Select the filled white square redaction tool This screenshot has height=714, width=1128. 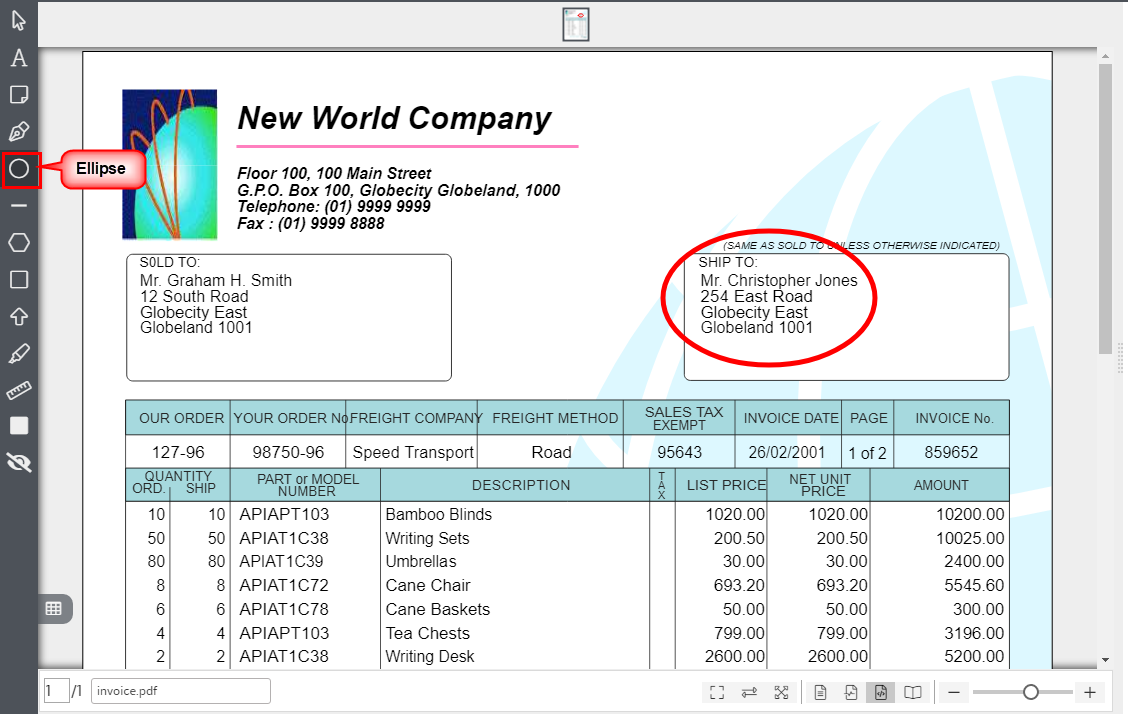19,426
